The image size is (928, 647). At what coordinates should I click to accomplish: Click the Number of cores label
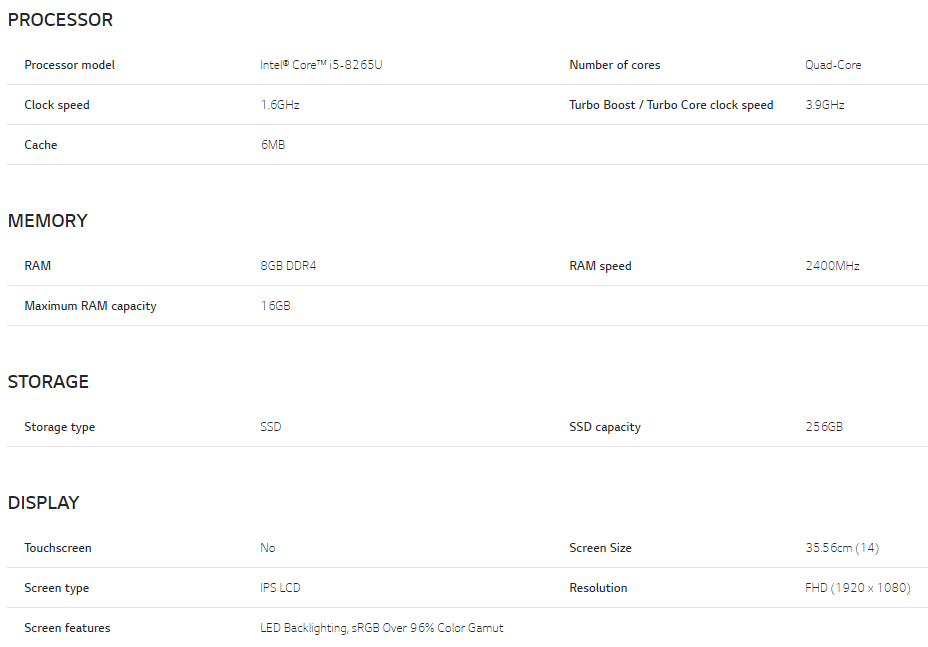coord(614,65)
